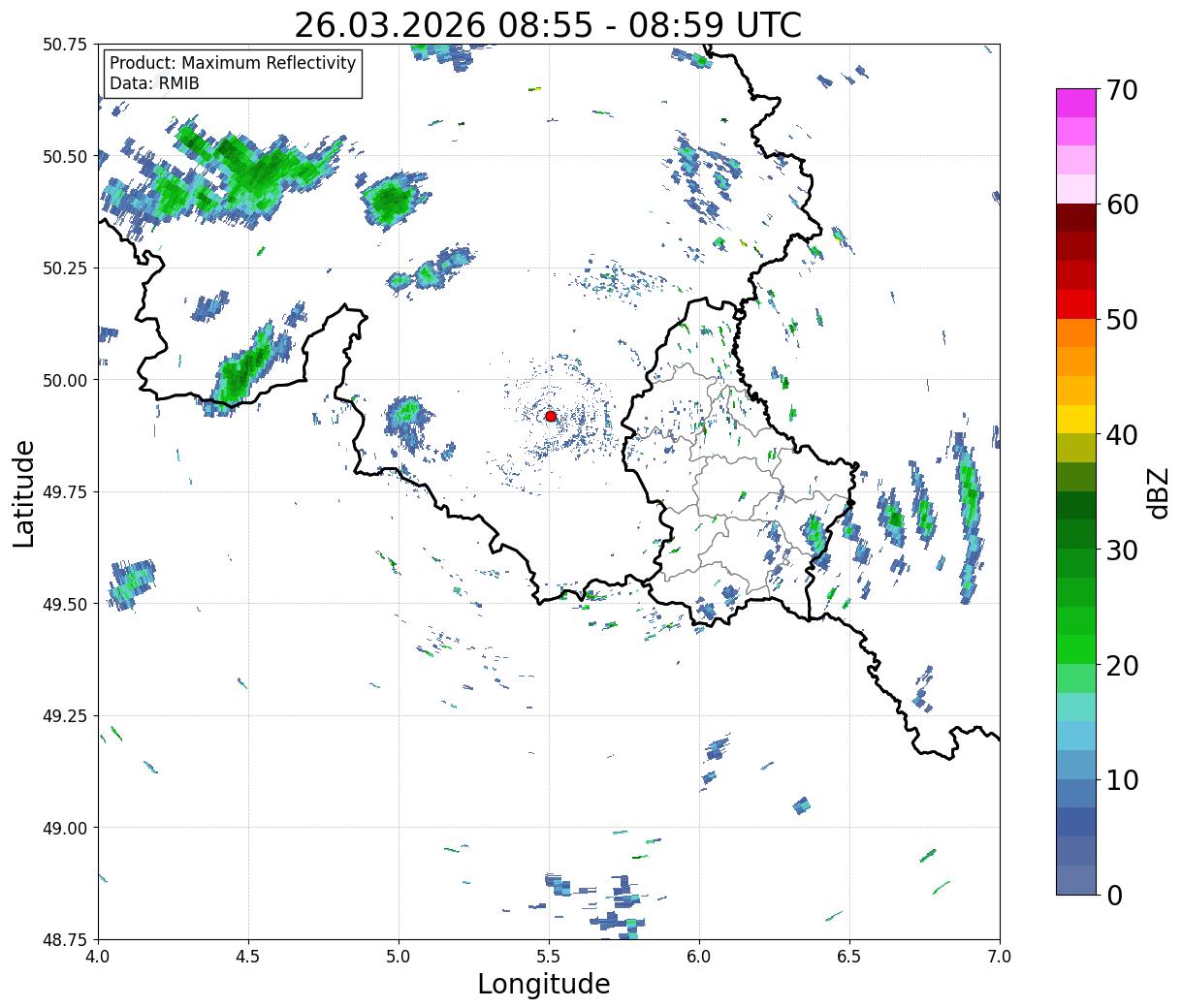Image resolution: width=1182 pixels, height=1008 pixels.
Task: Click the latitude tick label 50.75
Action: pos(65,45)
